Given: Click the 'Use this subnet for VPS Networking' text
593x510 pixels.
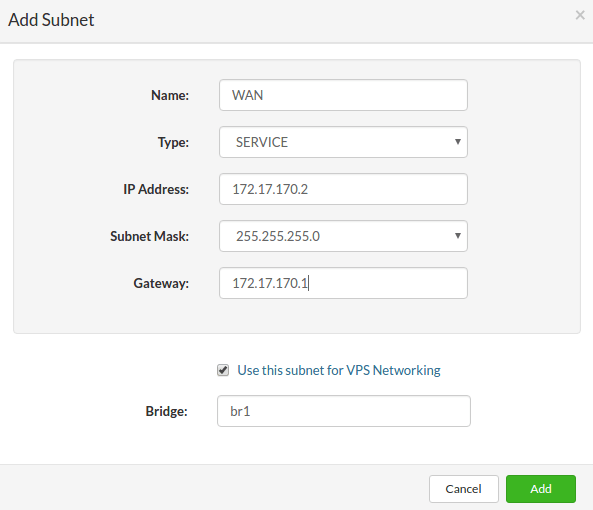Looking at the screenshot, I should [x=339, y=370].
